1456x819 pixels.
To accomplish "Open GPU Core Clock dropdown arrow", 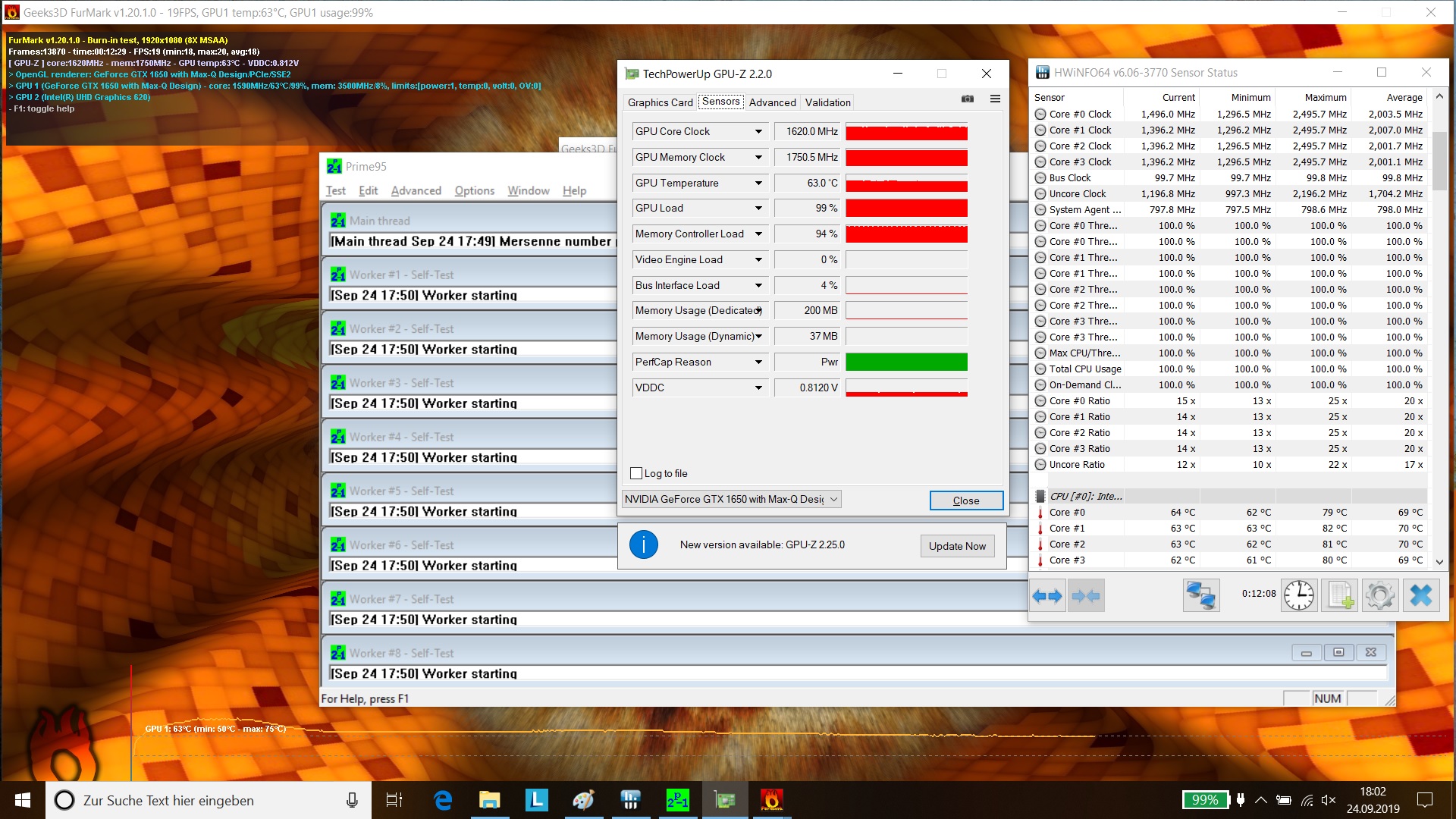I will coord(758,132).
